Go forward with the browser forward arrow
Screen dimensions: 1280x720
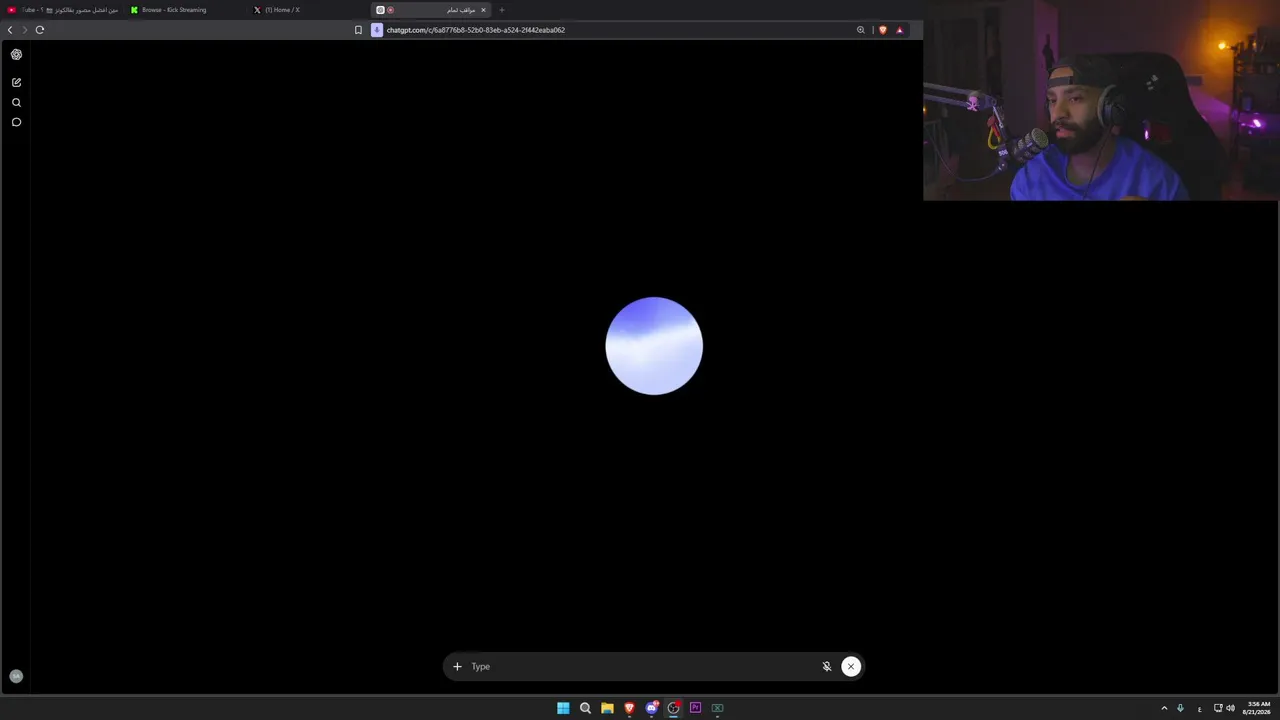[25, 30]
